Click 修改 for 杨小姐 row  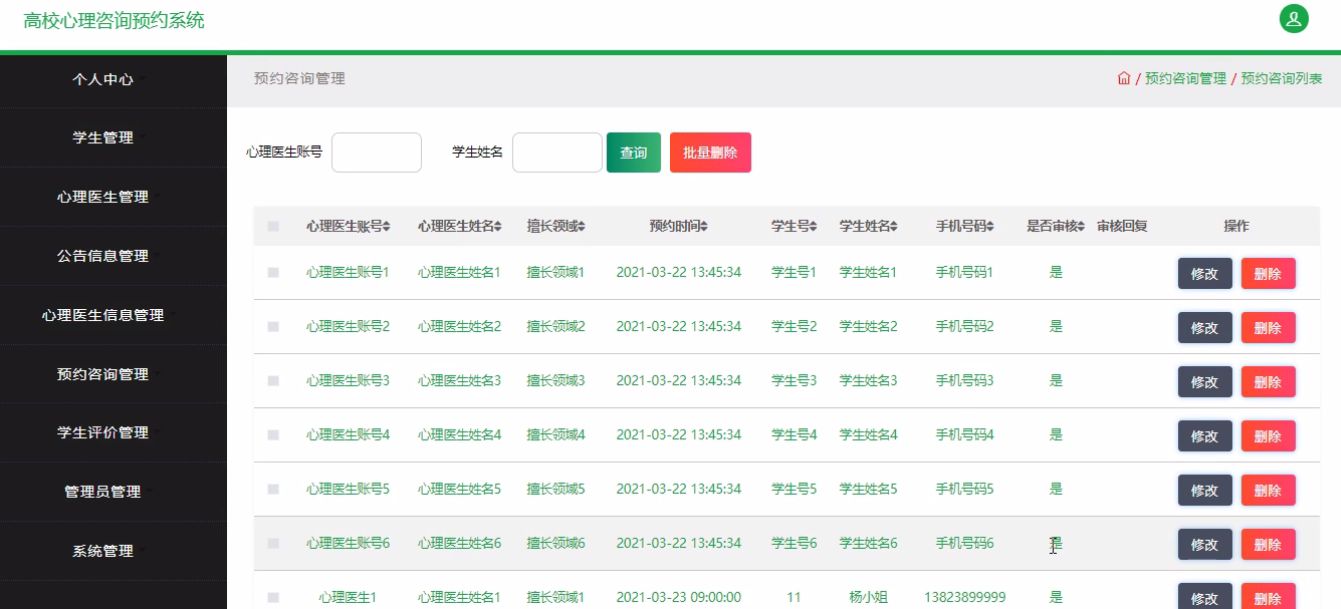coord(1205,597)
